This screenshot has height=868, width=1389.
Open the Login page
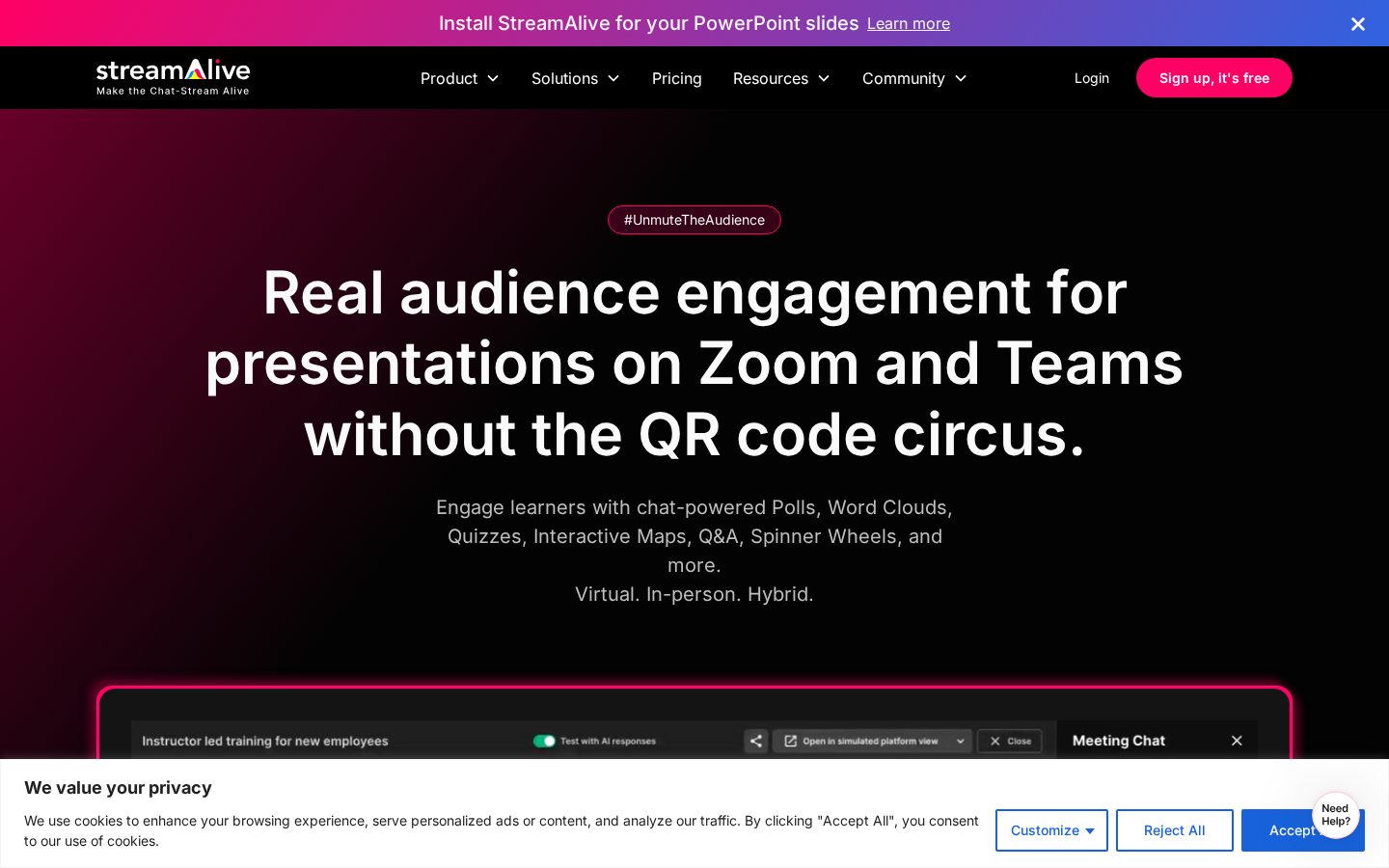point(1091,78)
